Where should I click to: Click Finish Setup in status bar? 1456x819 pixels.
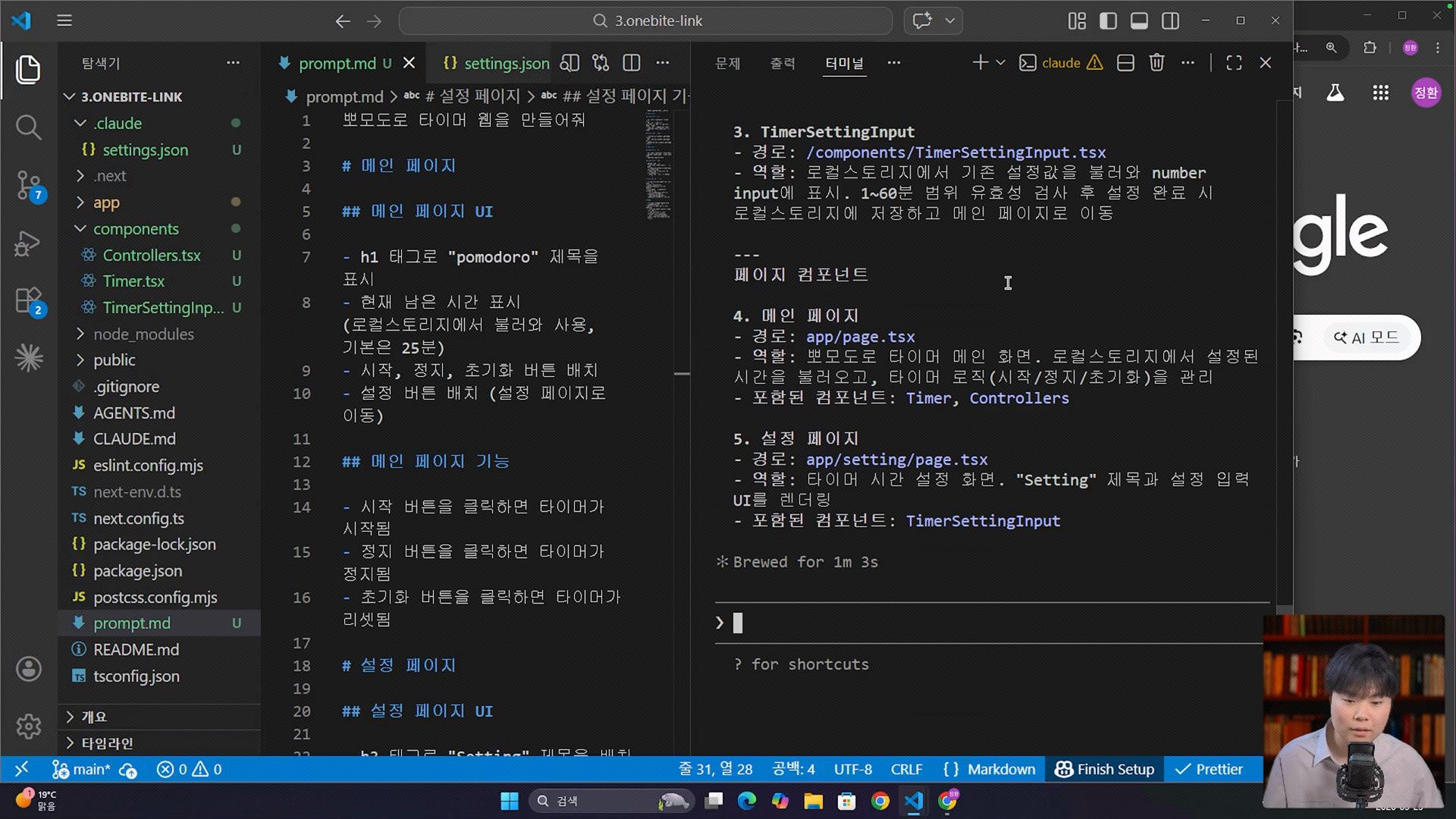1104,769
